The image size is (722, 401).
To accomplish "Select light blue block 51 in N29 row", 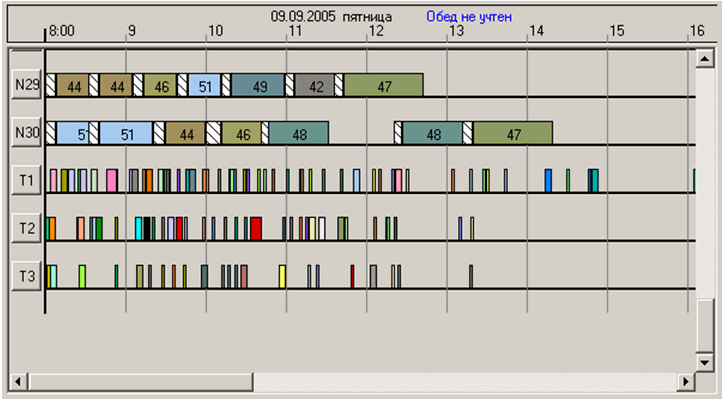I will 204,86.
